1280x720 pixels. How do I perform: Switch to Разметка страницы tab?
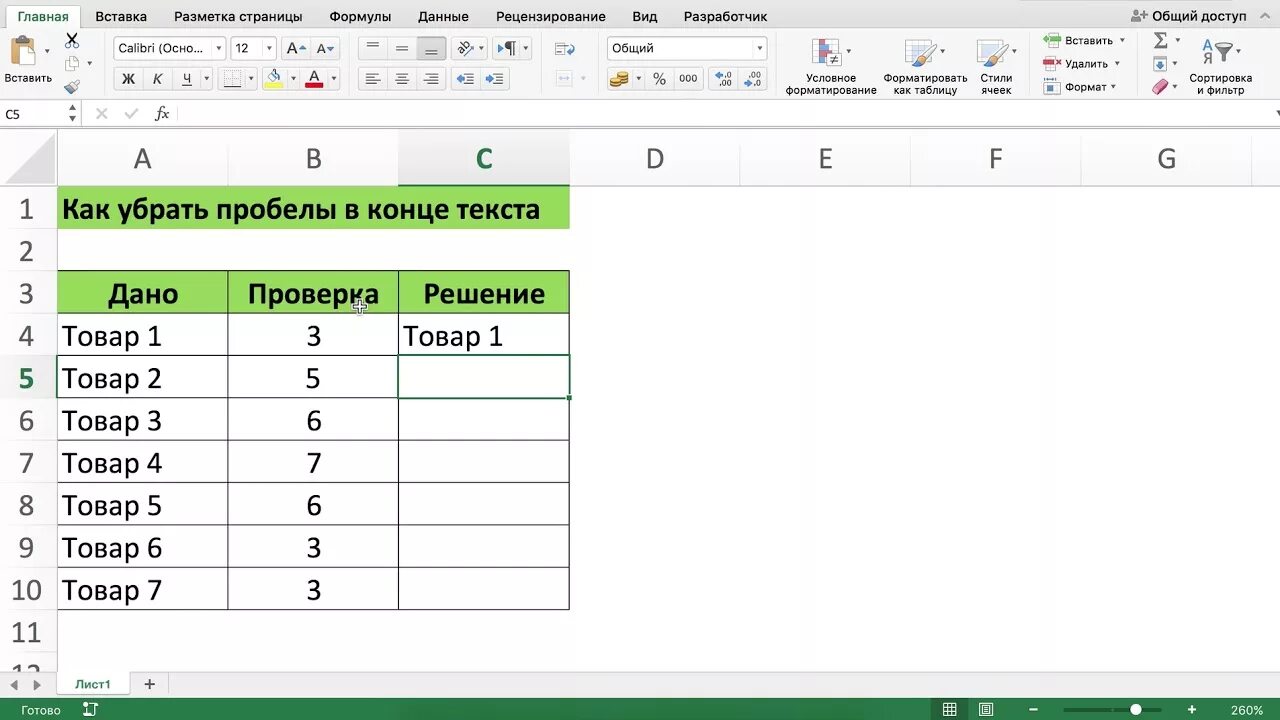(238, 16)
